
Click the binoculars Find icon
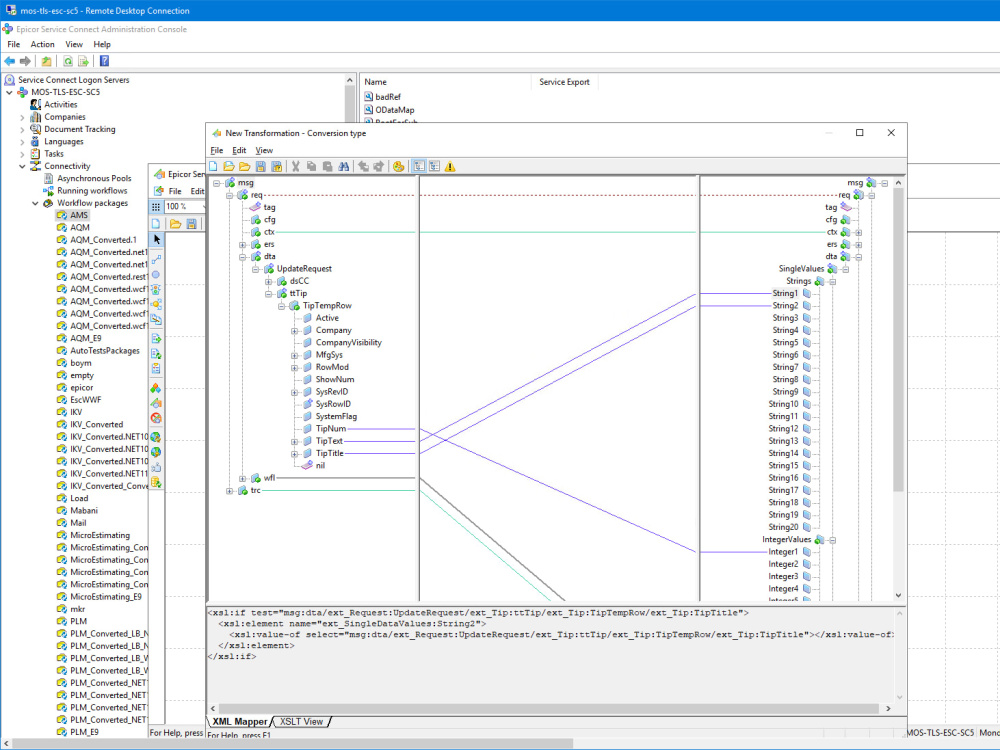click(344, 166)
